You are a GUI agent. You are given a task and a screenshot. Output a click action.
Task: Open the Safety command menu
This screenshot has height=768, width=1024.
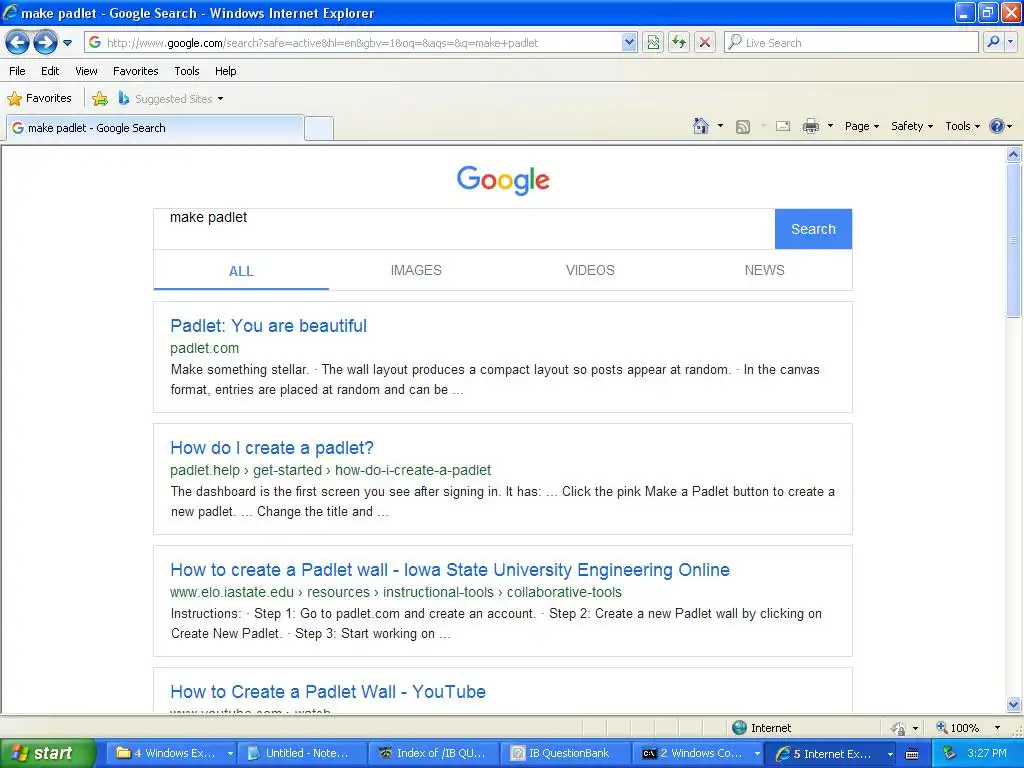(912, 127)
